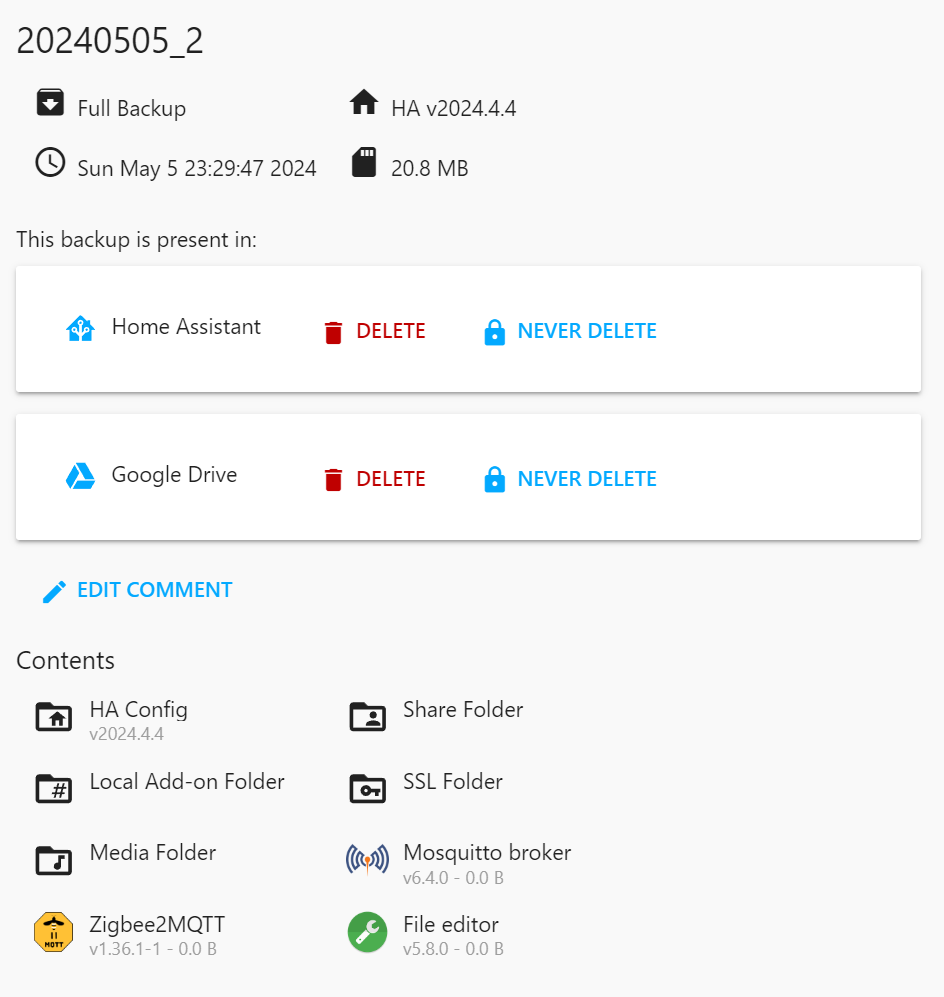Screen dimensions: 944x997
Task: Click the HA Config folder icon
Action: [x=53, y=717]
